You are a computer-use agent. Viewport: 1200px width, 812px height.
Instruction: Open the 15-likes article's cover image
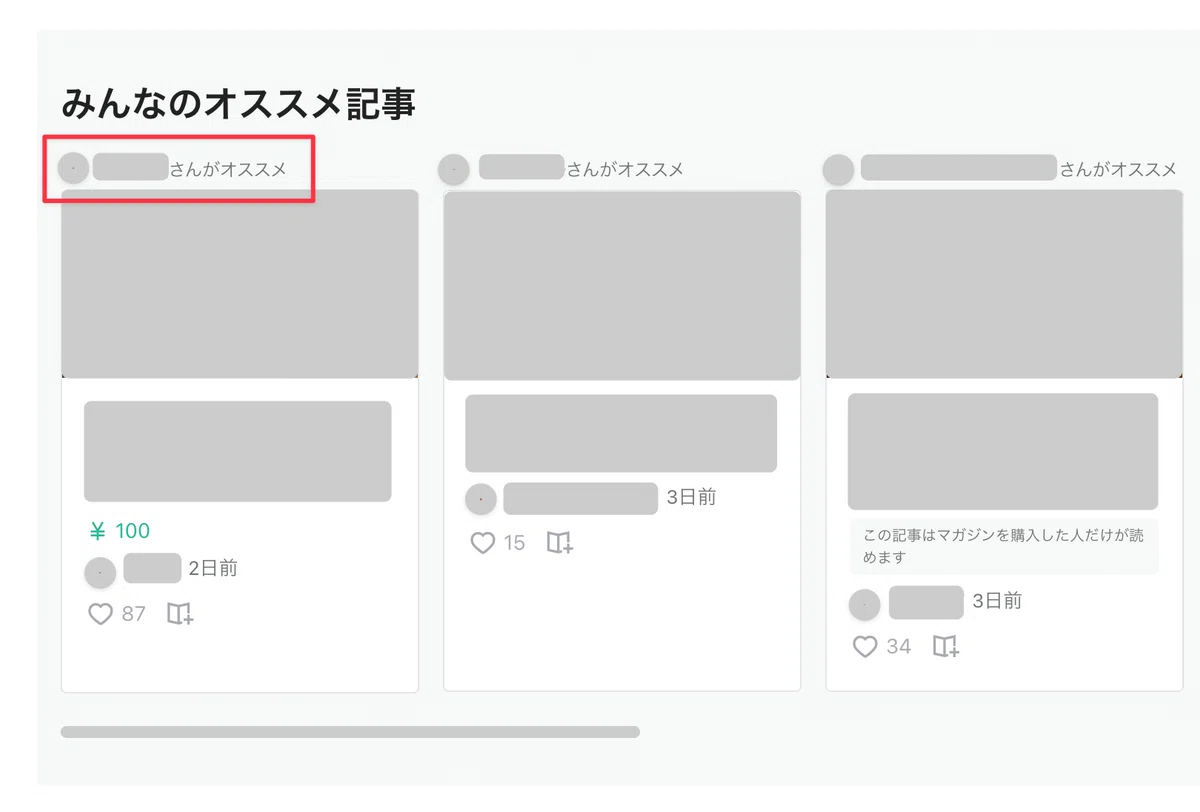click(622, 286)
